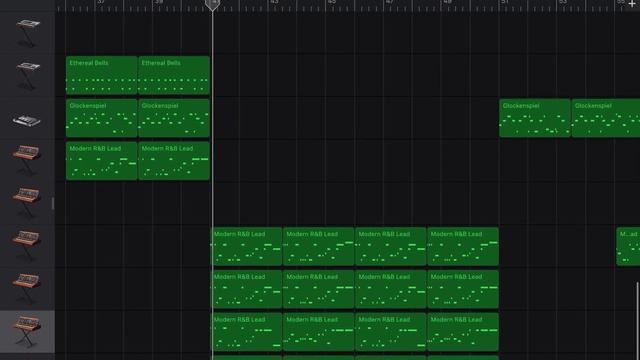Select first Modern R&B Lead region directly above highlighted track
This screenshot has height=360, width=640.
[x=246, y=289]
